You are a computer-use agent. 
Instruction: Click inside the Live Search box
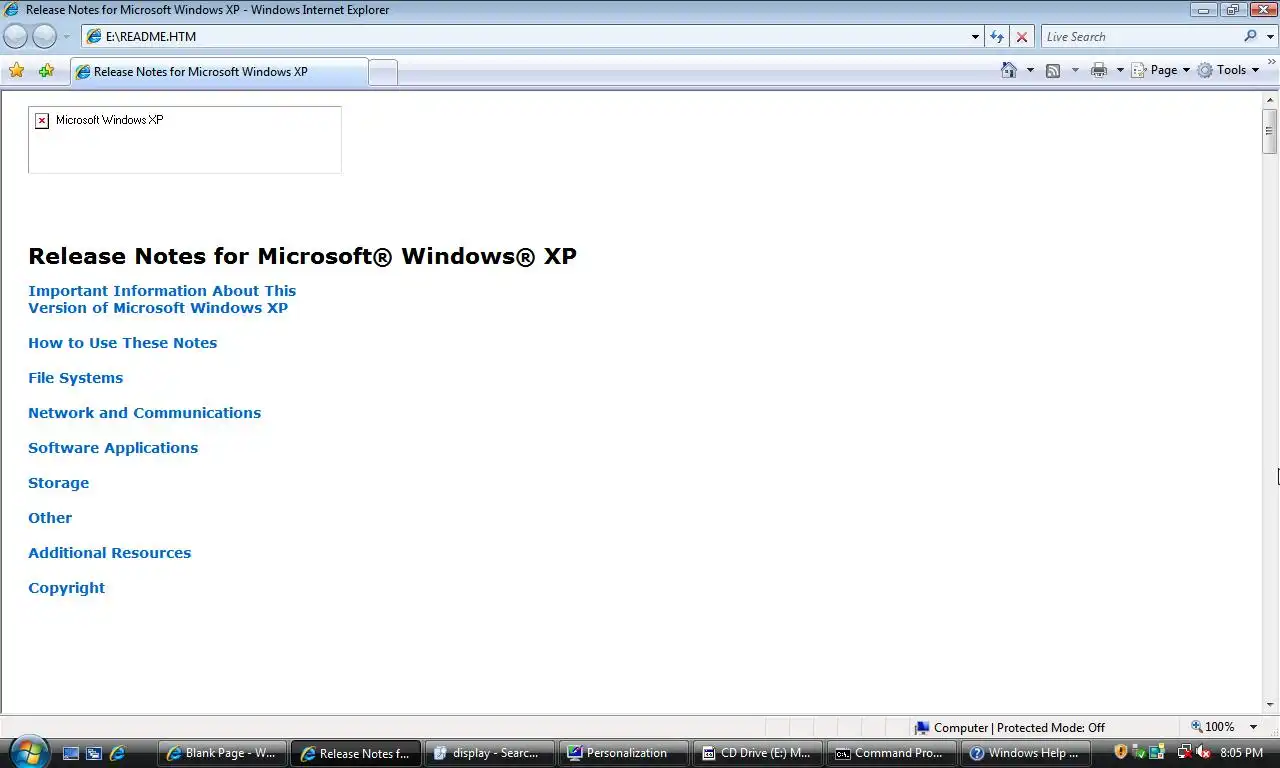tap(1140, 37)
